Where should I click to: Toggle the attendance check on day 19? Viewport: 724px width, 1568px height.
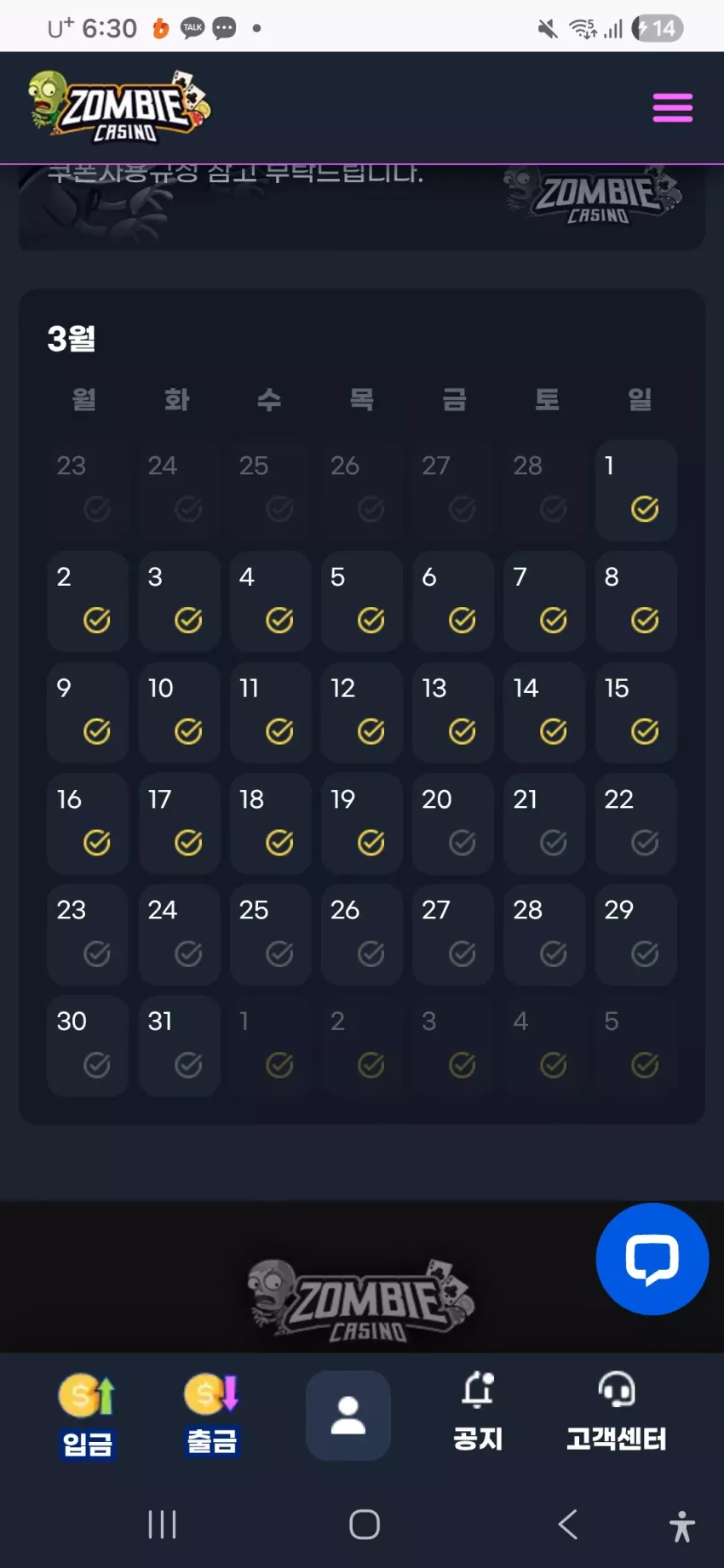click(371, 843)
